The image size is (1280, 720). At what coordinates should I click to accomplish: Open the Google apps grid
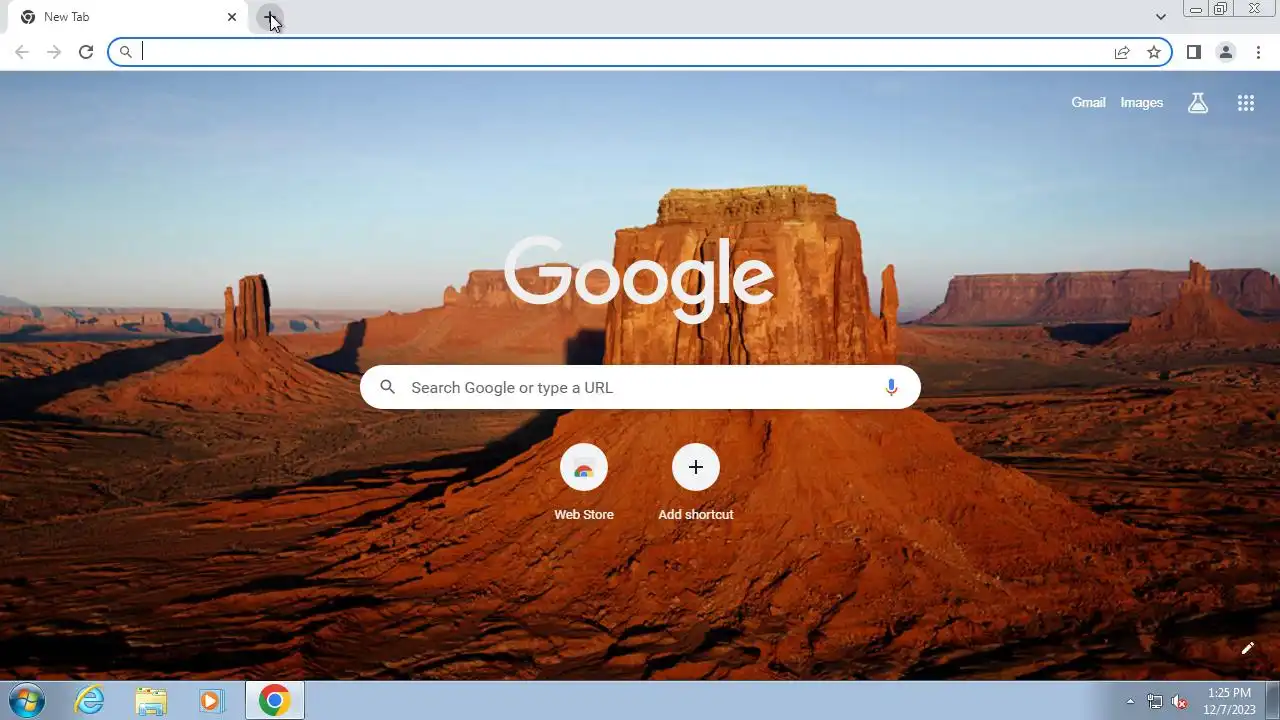[1245, 103]
